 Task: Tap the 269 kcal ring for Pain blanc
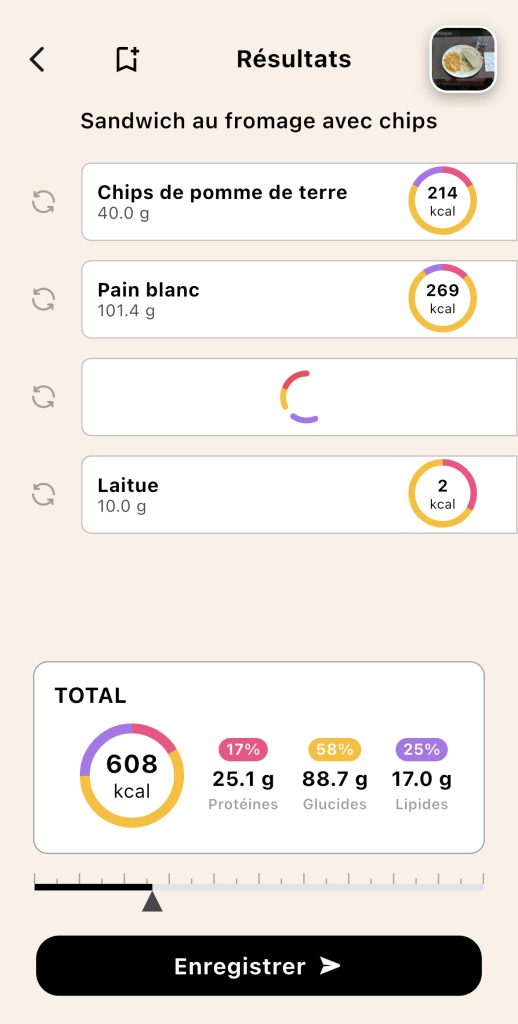[443, 298]
